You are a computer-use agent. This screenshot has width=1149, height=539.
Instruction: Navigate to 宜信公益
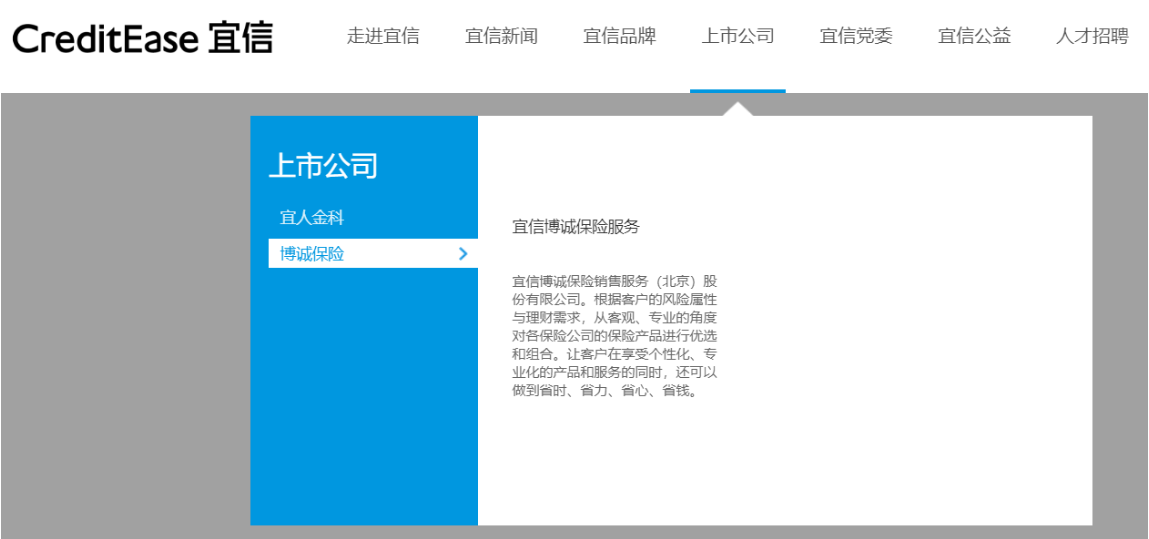[x=973, y=37]
